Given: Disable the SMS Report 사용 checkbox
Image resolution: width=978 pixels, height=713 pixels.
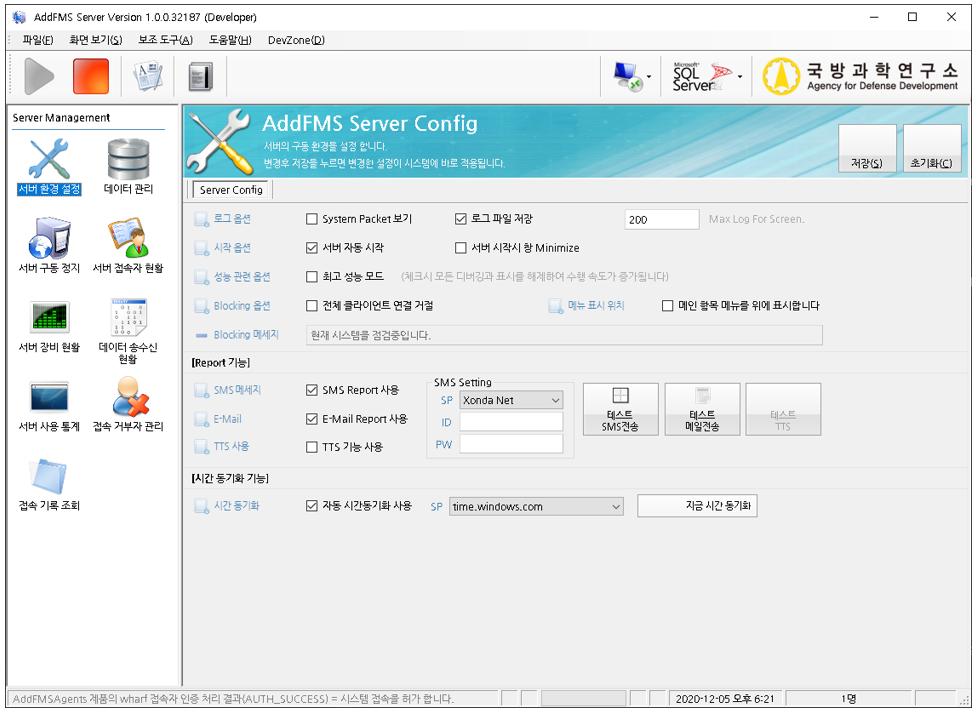Looking at the screenshot, I should tap(312, 390).
